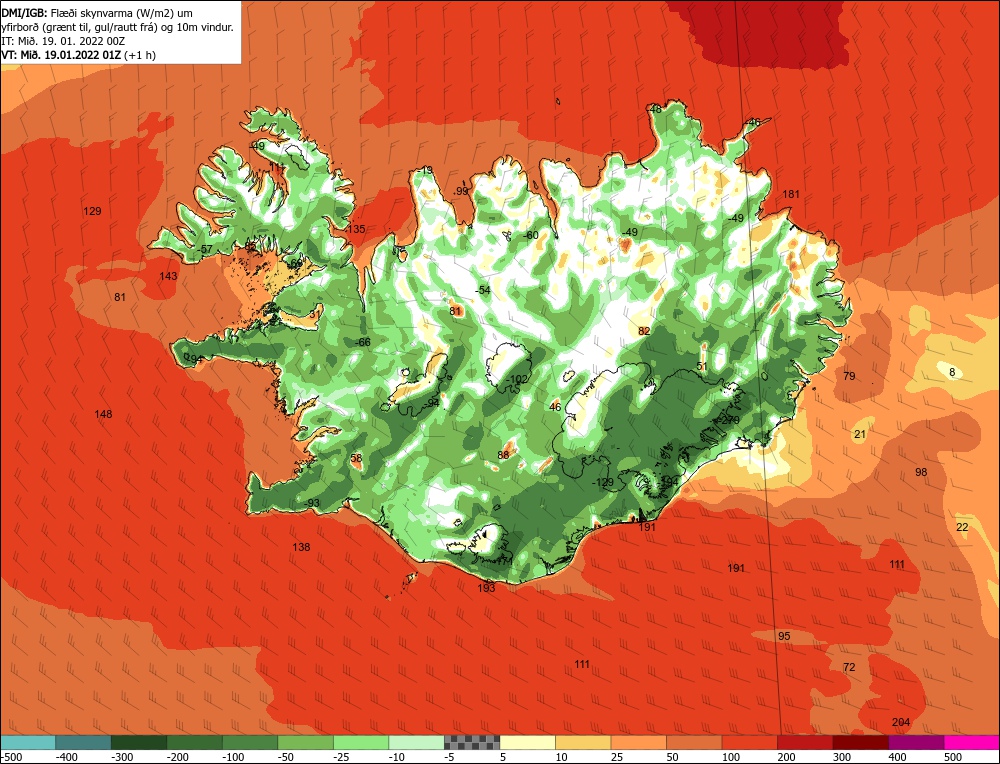
Task: Click the legend label 400
Action: click(x=897, y=756)
